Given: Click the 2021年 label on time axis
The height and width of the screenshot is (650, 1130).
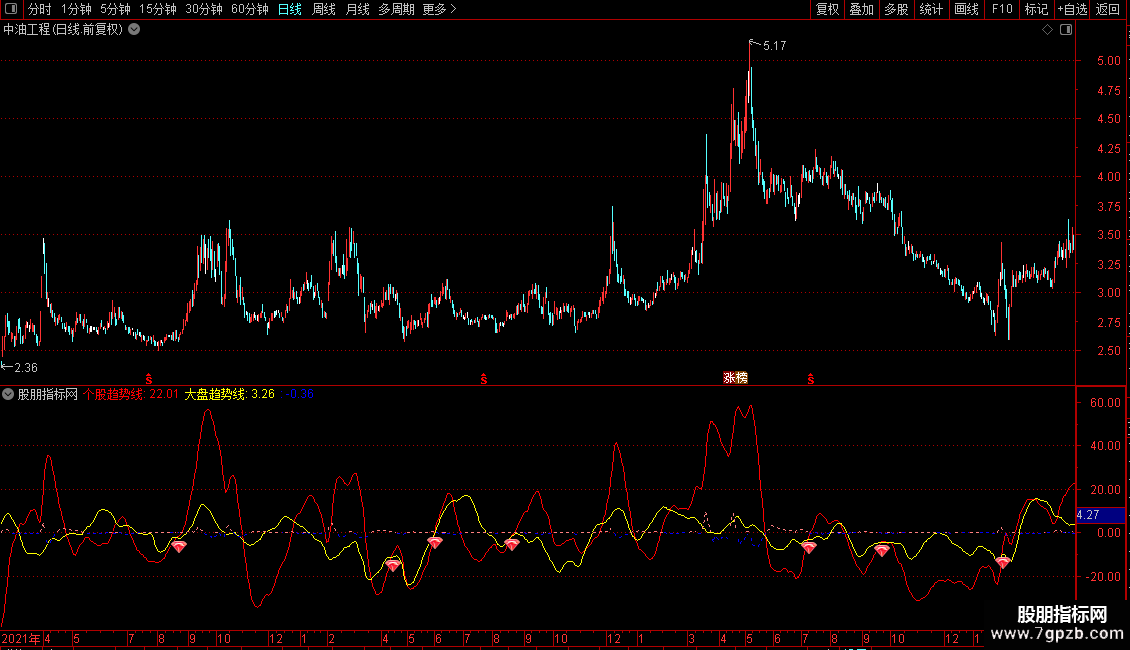Looking at the screenshot, I should point(21,639).
